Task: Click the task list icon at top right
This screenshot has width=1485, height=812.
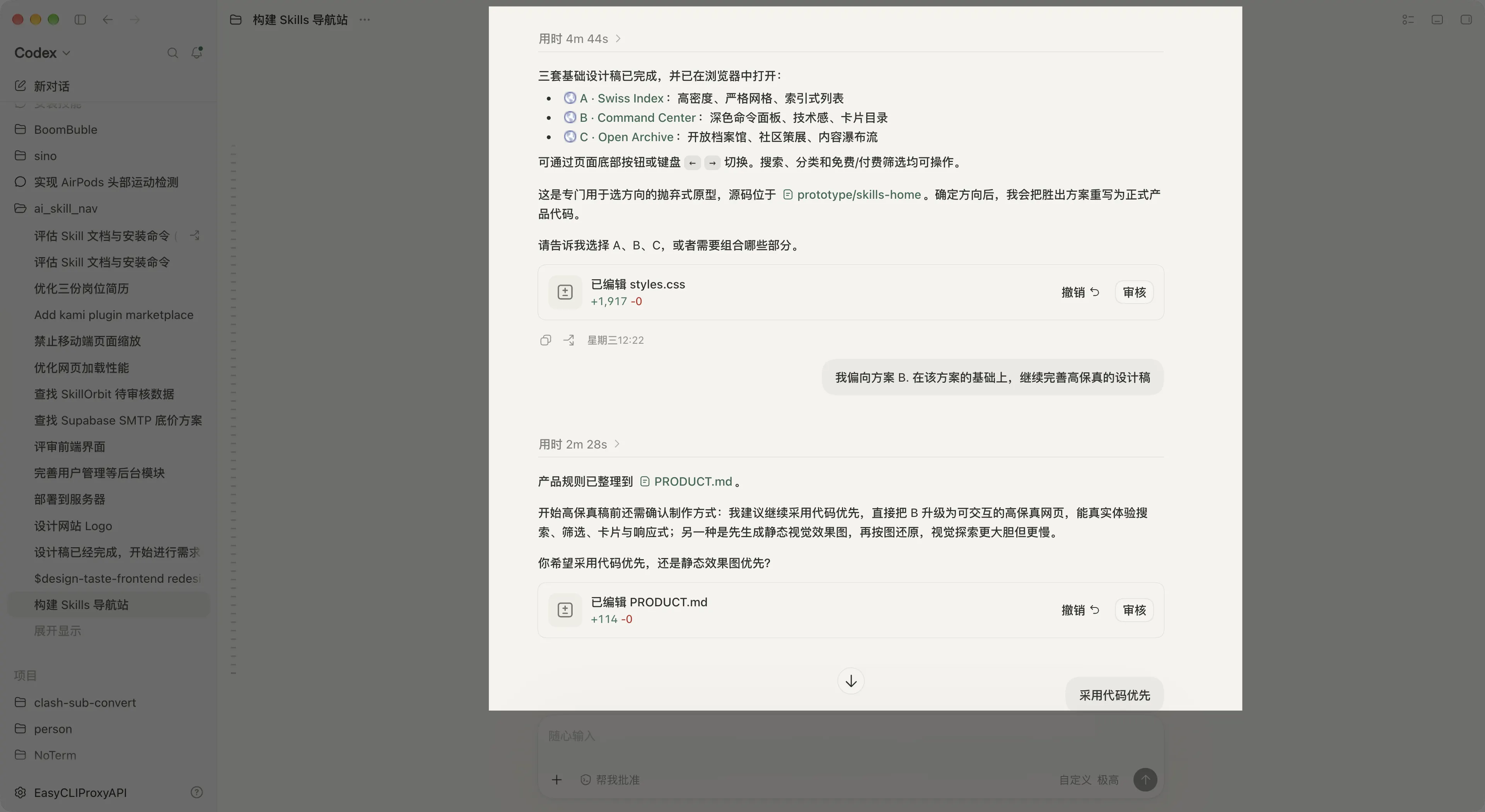Action: point(1408,20)
